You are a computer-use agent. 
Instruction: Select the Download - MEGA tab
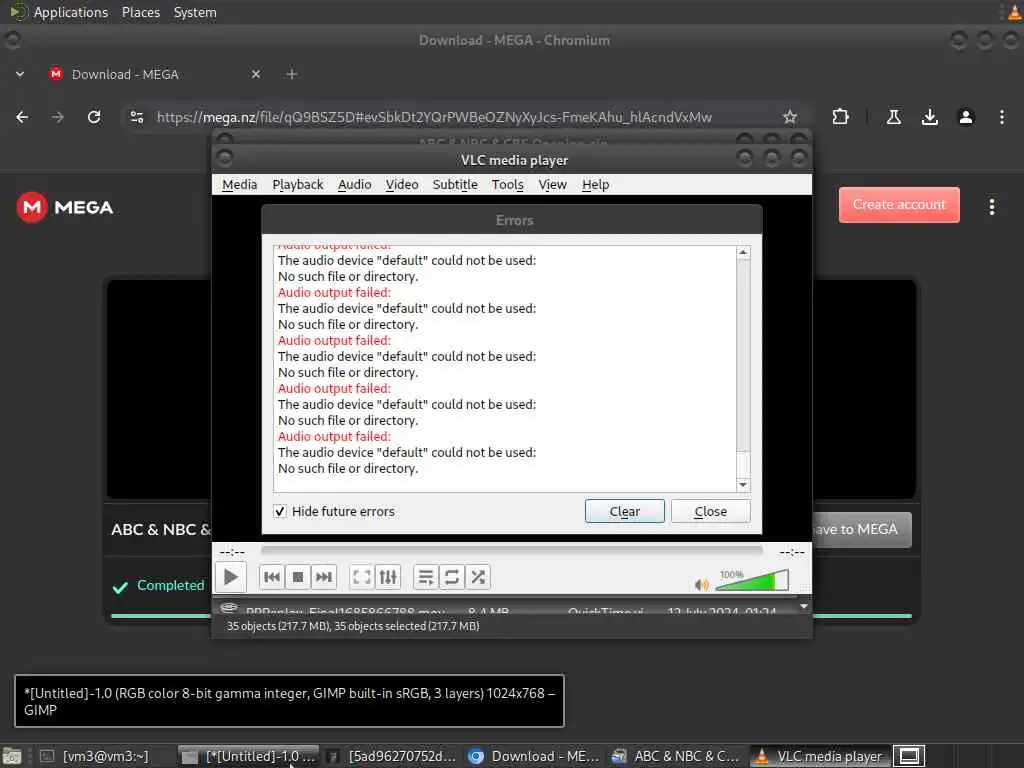155,74
